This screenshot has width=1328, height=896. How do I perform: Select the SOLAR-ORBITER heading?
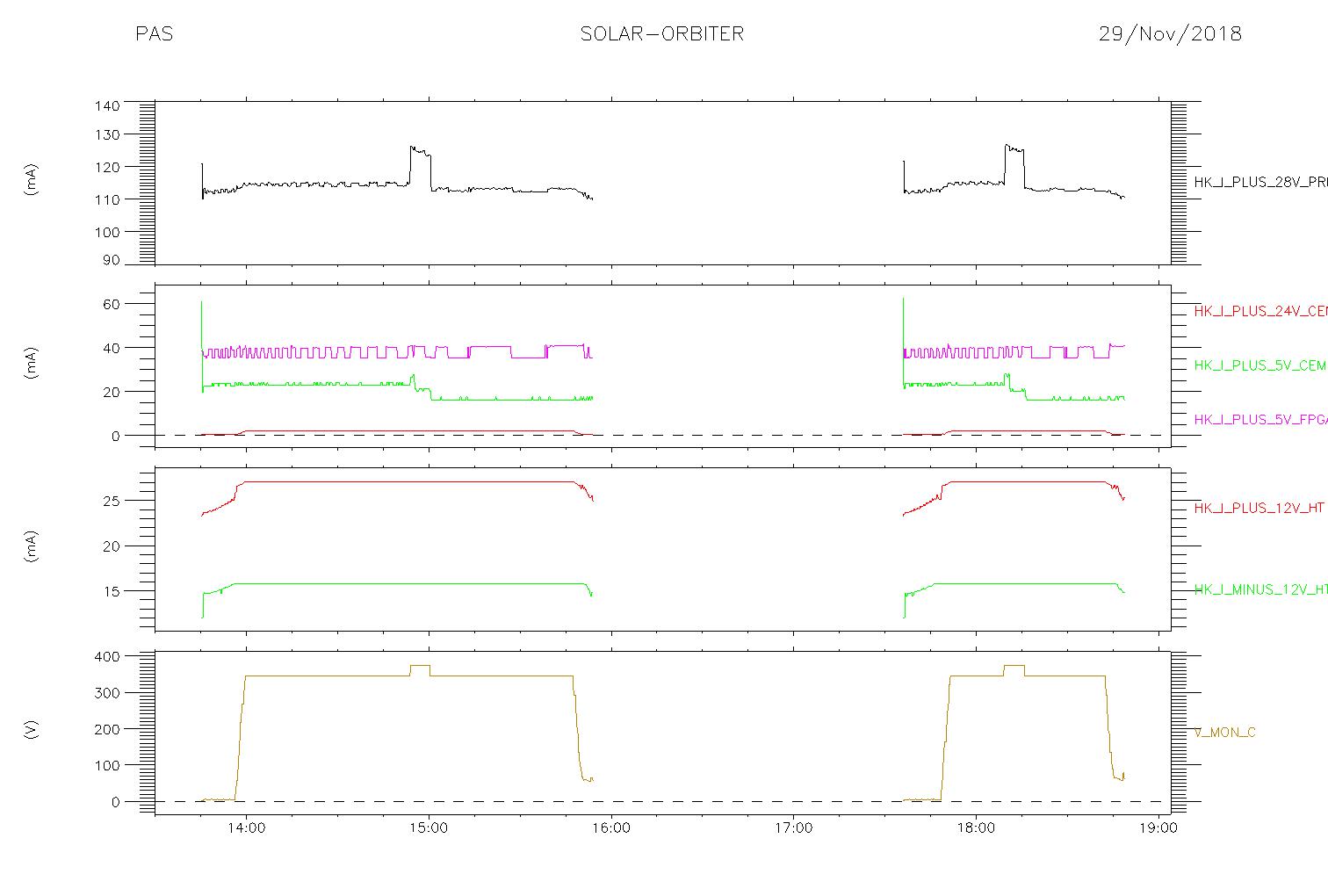click(x=661, y=33)
